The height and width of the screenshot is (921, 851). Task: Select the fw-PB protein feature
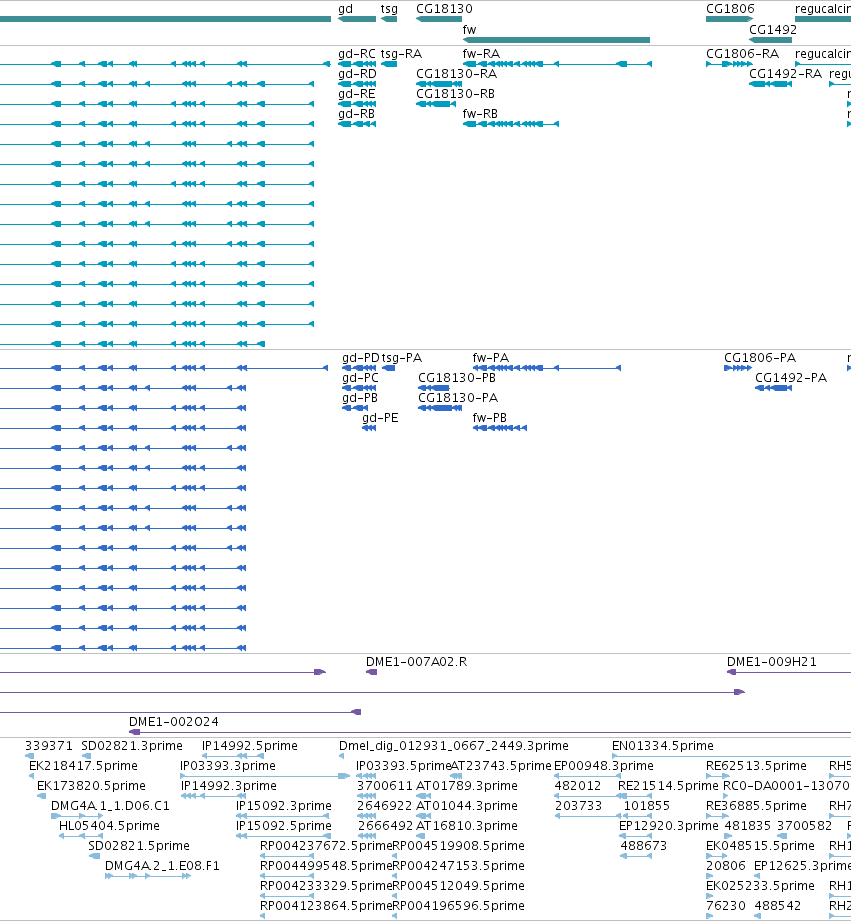point(500,428)
